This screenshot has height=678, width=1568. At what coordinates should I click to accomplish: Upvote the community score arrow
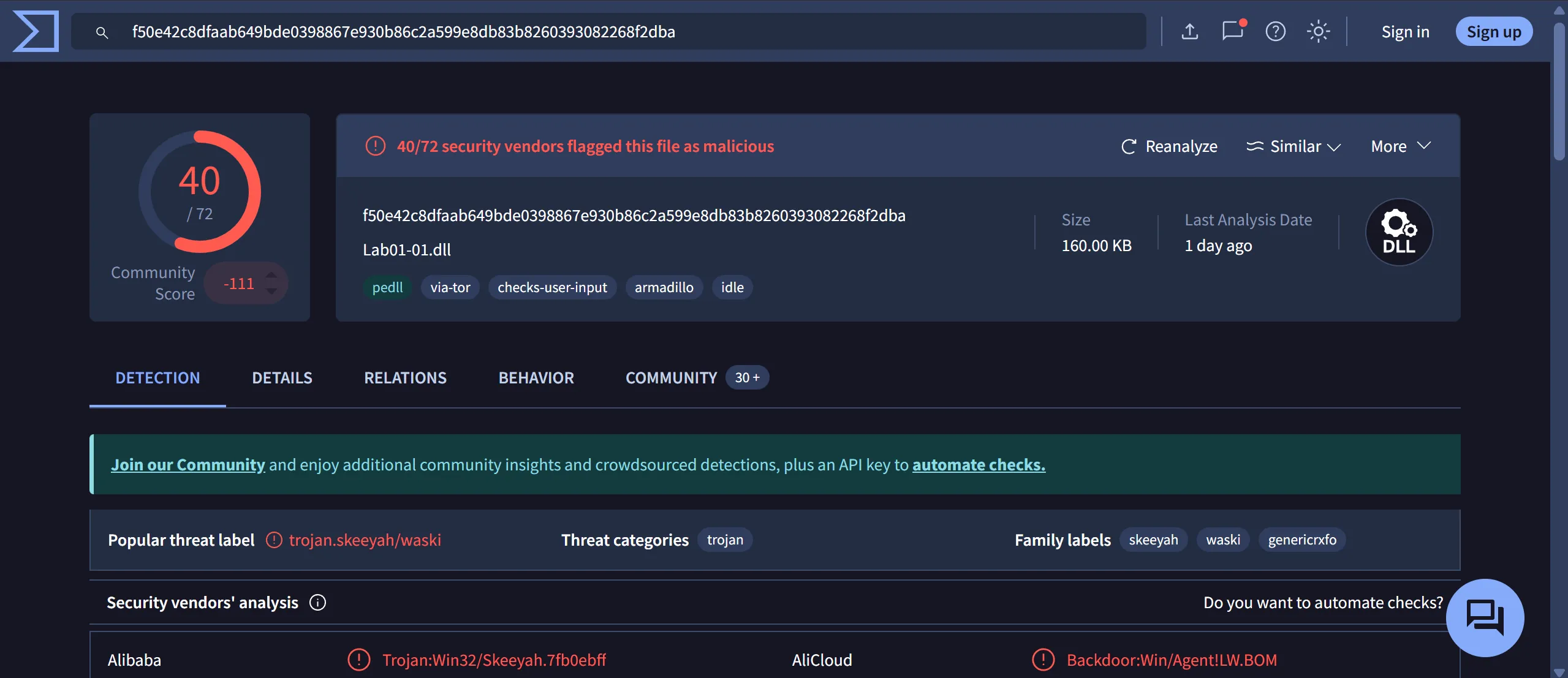click(x=271, y=275)
